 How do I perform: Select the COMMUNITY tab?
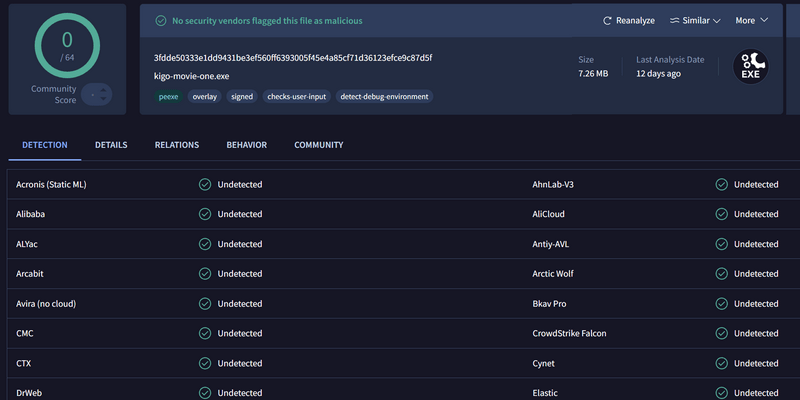click(x=319, y=145)
